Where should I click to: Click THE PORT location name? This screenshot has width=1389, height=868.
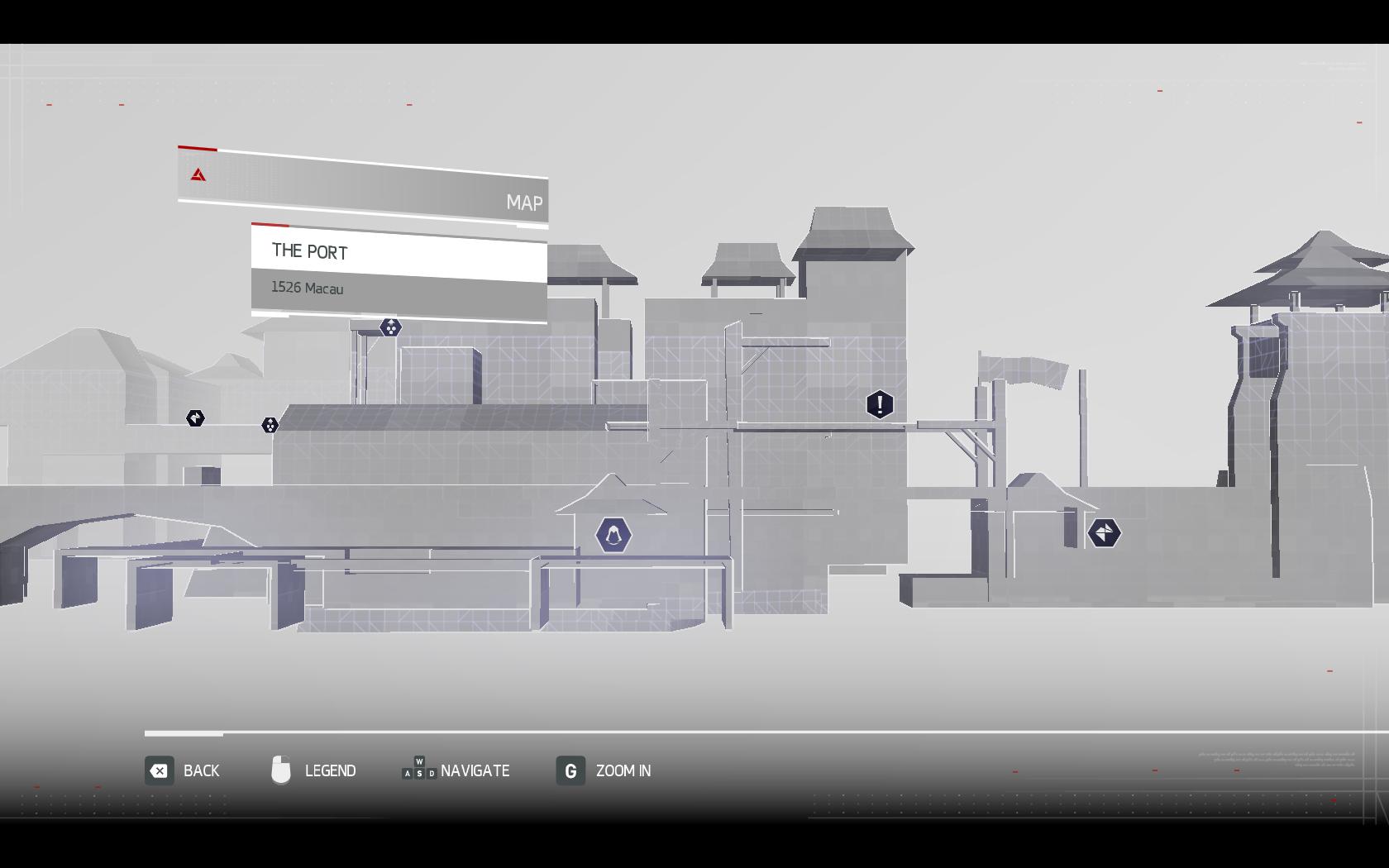[310, 251]
